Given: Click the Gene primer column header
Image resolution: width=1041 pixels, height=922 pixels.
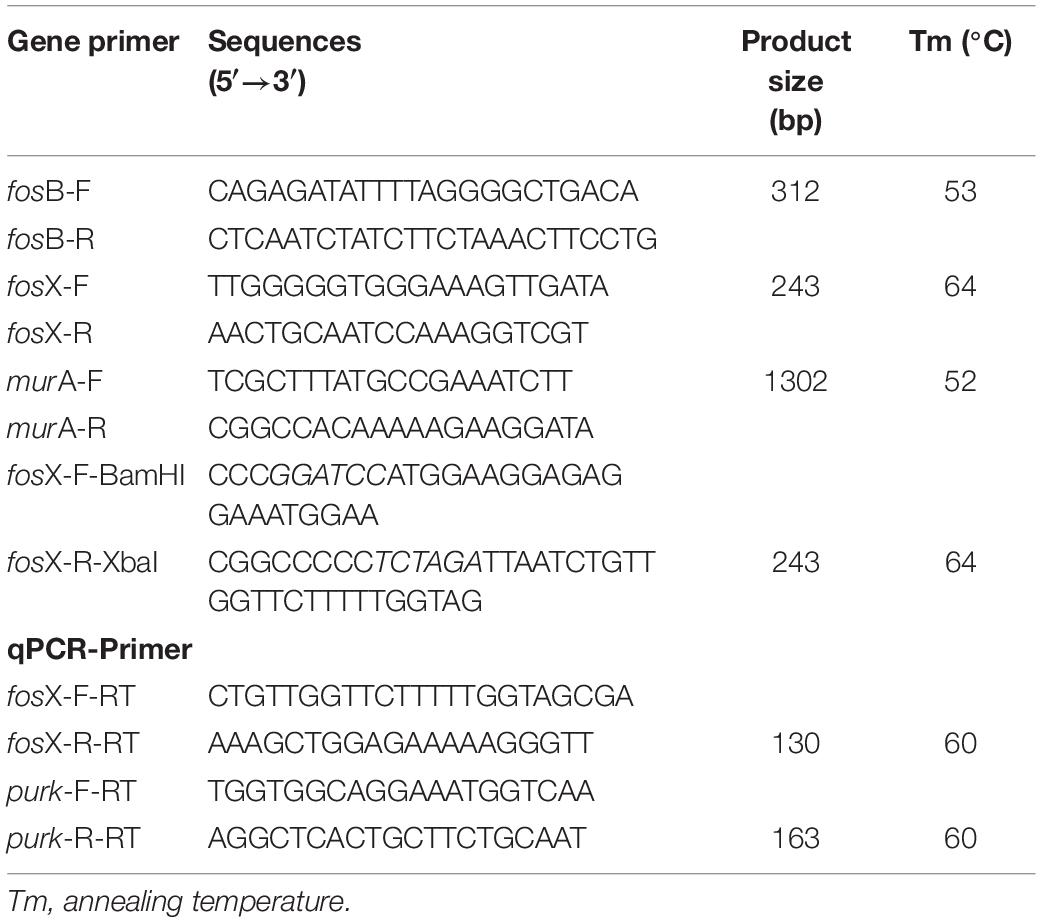Looking at the screenshot, I should [93, 42].
